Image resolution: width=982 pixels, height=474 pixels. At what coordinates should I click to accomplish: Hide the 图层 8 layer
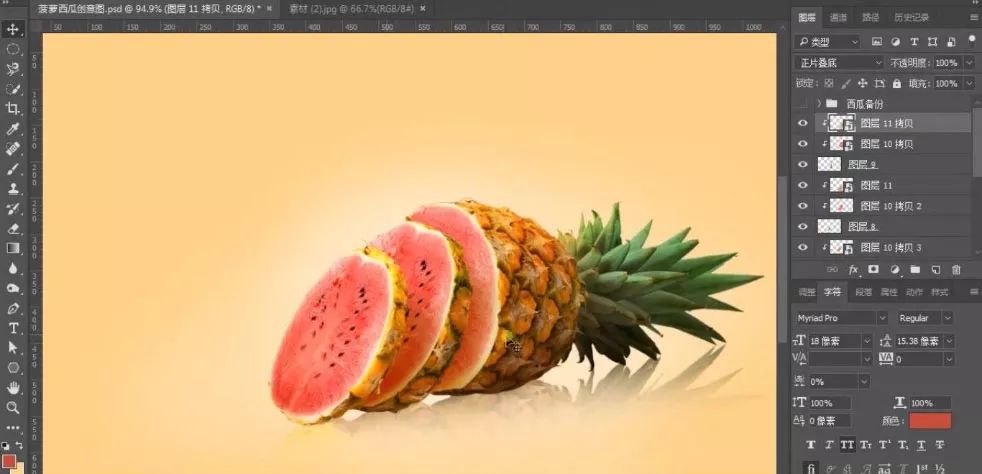802,227
